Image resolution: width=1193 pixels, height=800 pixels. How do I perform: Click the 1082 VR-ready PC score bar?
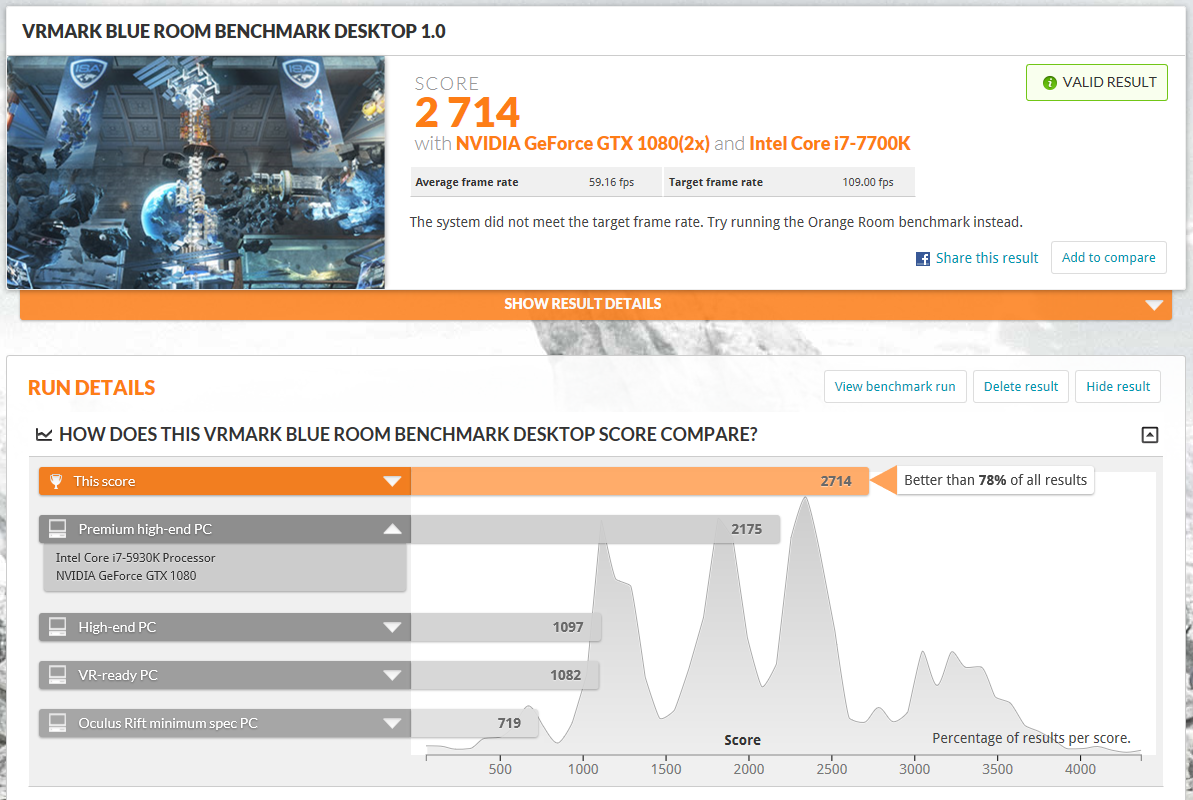[x=504, y=675]
